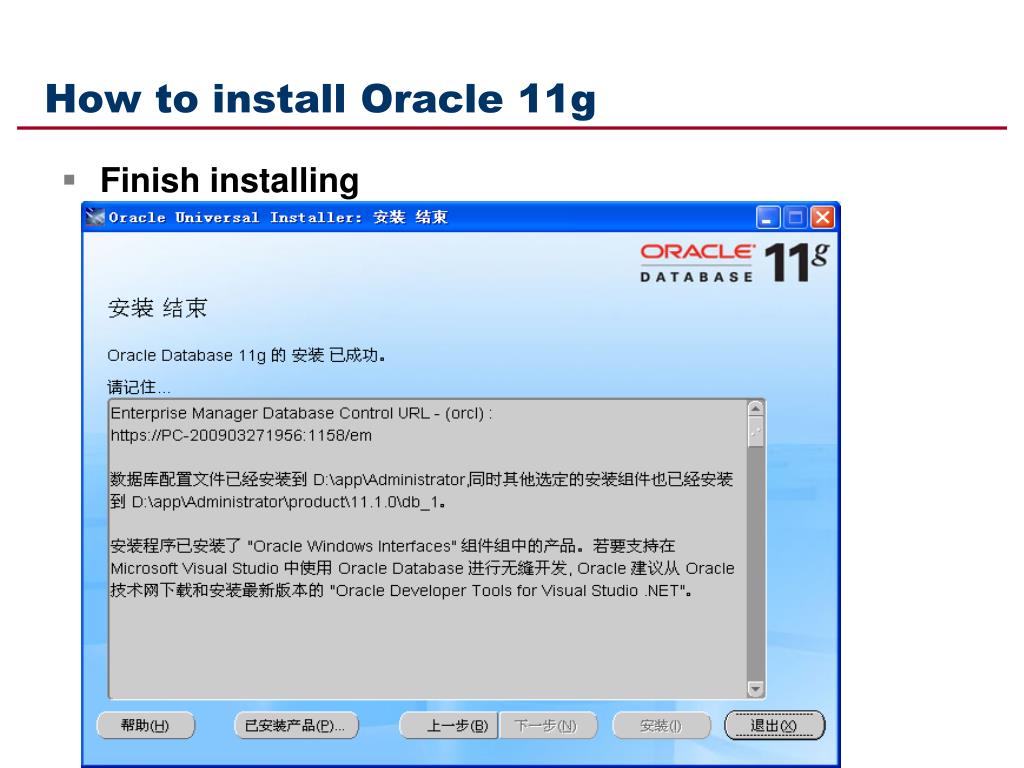
Task: Click the text 'Enterprise Manager Database Control URL - (orcl)'
Action: 297,413
